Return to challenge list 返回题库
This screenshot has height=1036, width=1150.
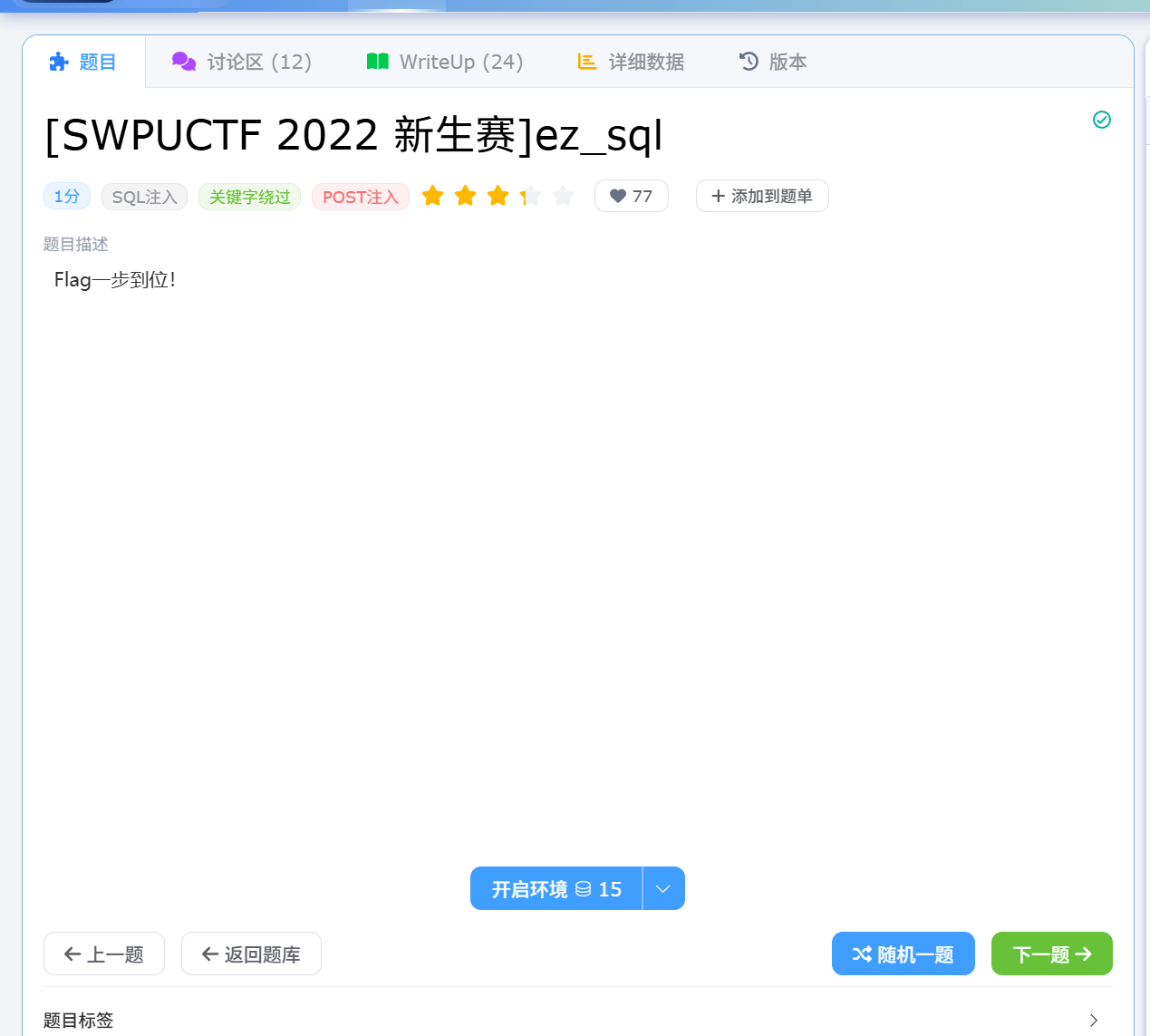click(251, 954)
